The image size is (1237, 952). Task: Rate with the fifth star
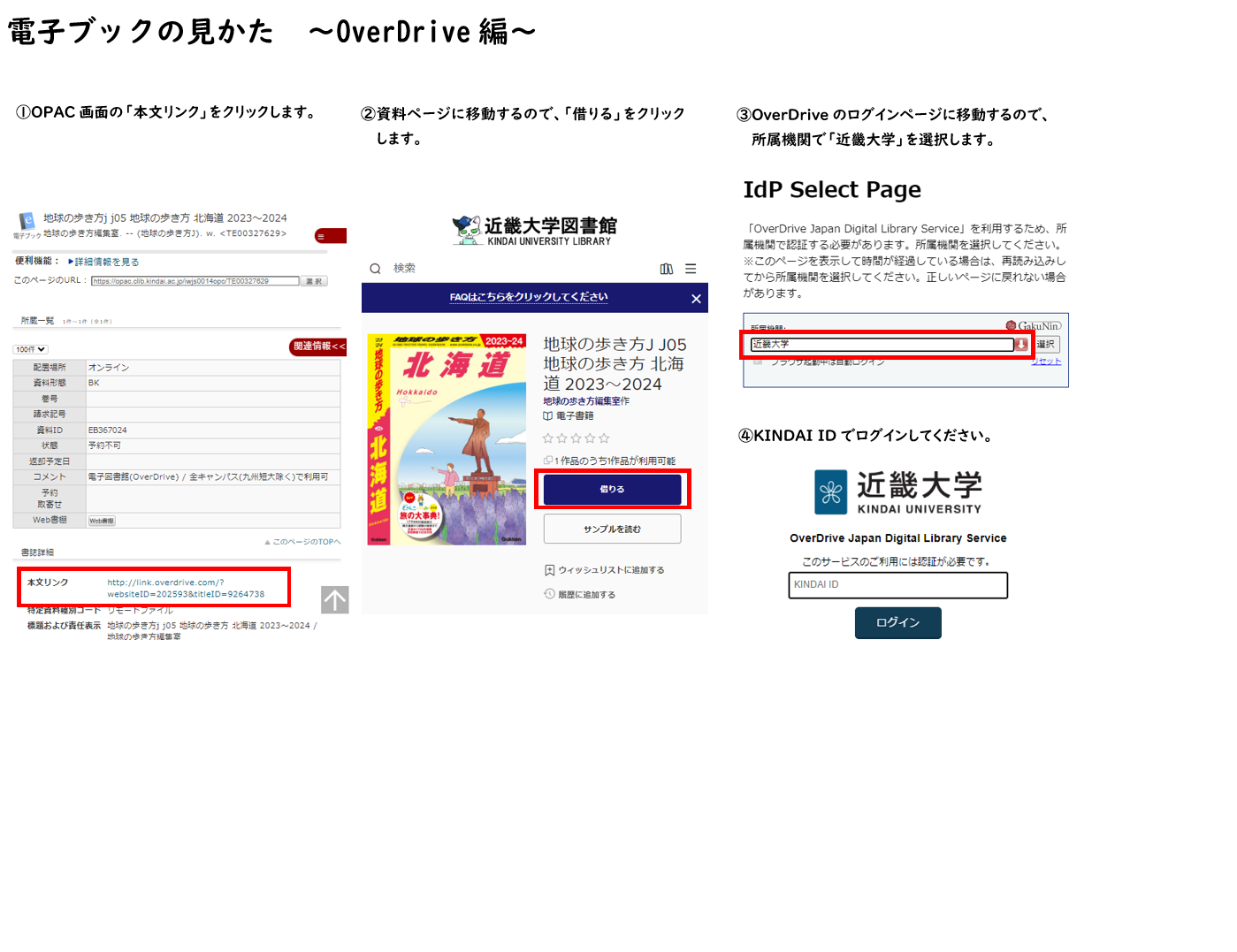click(x=604, y=438)
